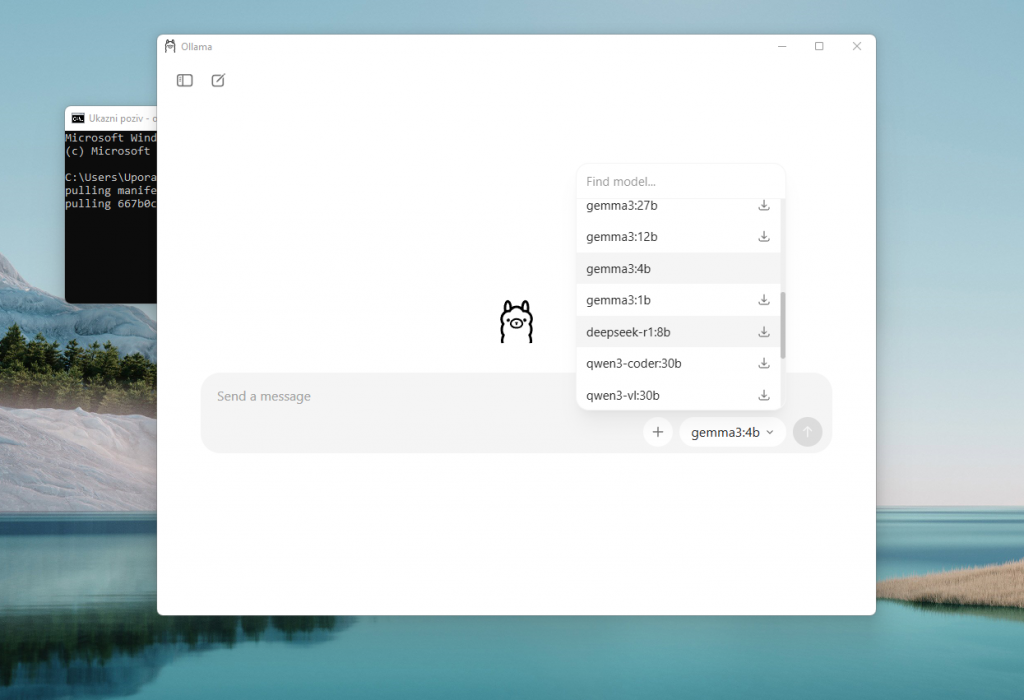Click download icon for deepseek-r1:8b

click(764, 332)
